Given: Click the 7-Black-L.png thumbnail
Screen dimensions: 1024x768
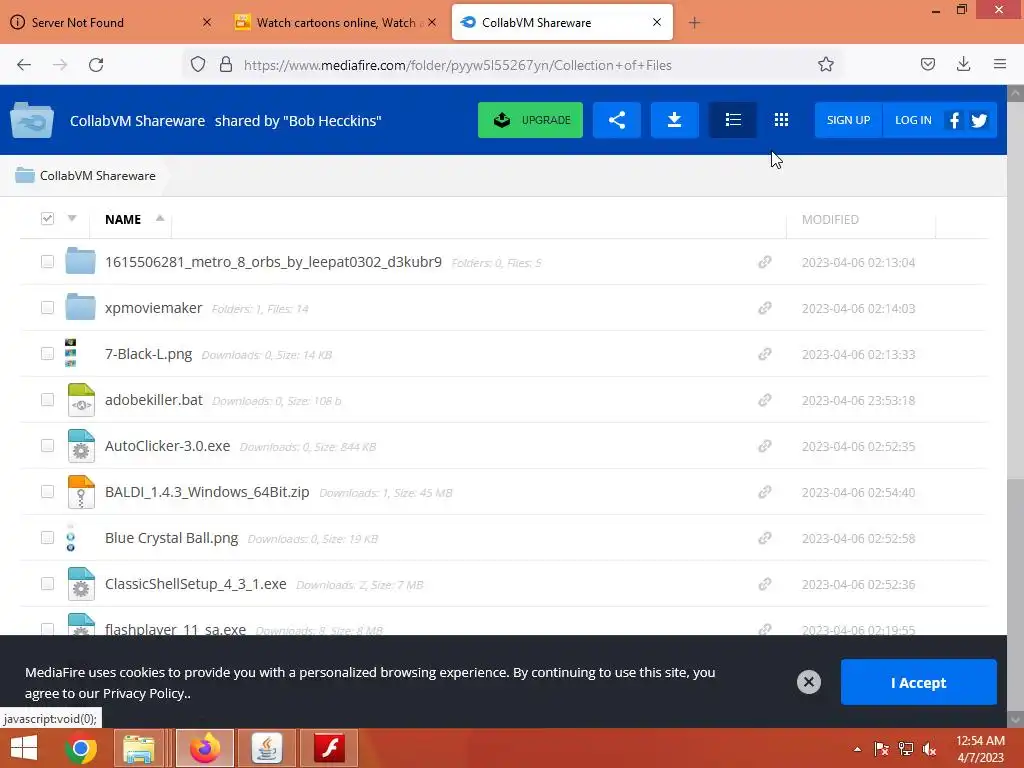Looking at the screenshot, I should 71,353.
